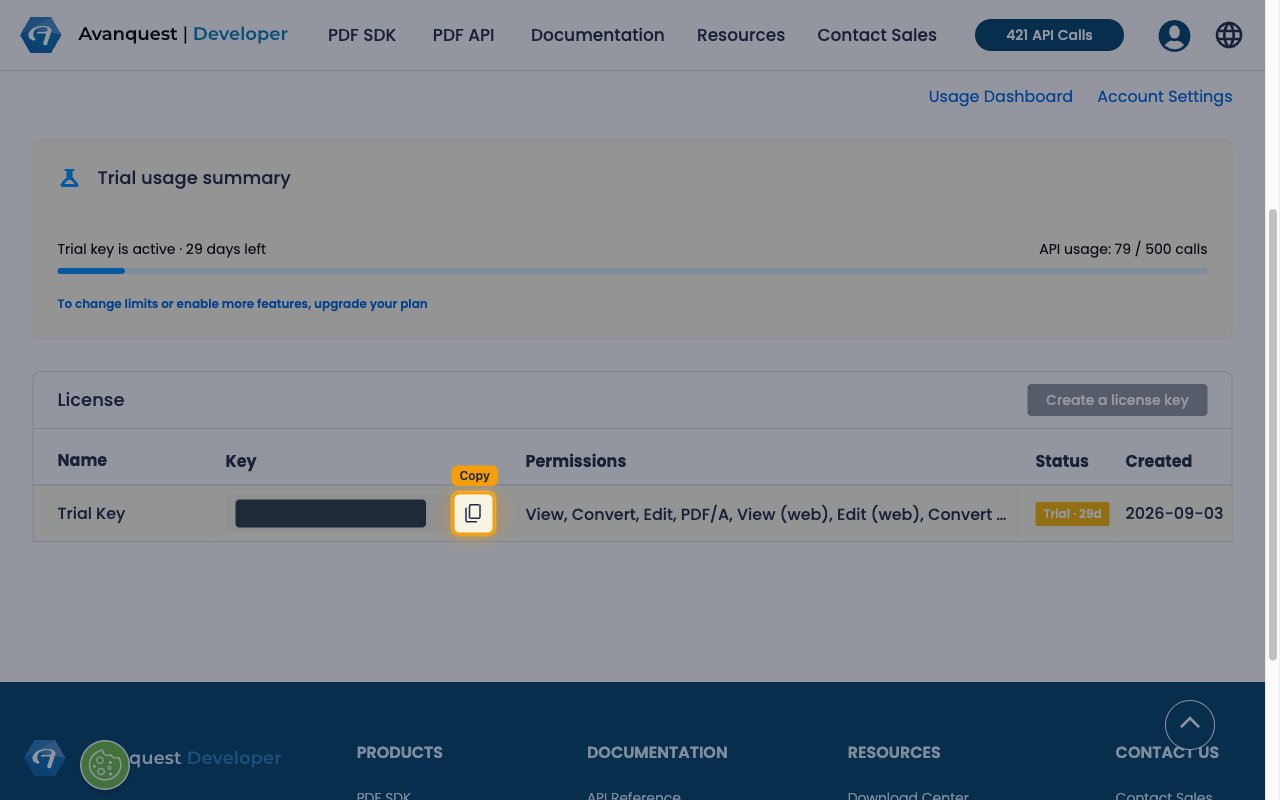This screenshot has height=800, width=1280.
Task: Click the created date 2026-09-03
Action: coord(1174,513)
